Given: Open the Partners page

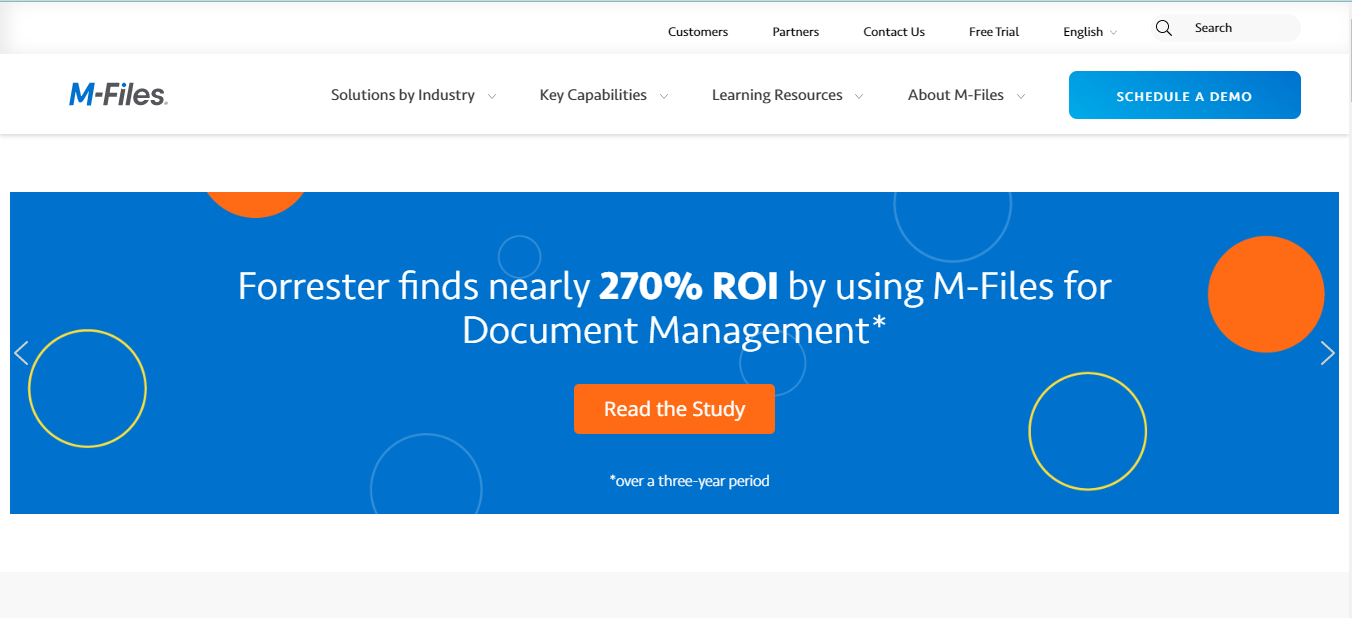Looking at the screenshot, I should pyautogui.click(x=795, y=31).
